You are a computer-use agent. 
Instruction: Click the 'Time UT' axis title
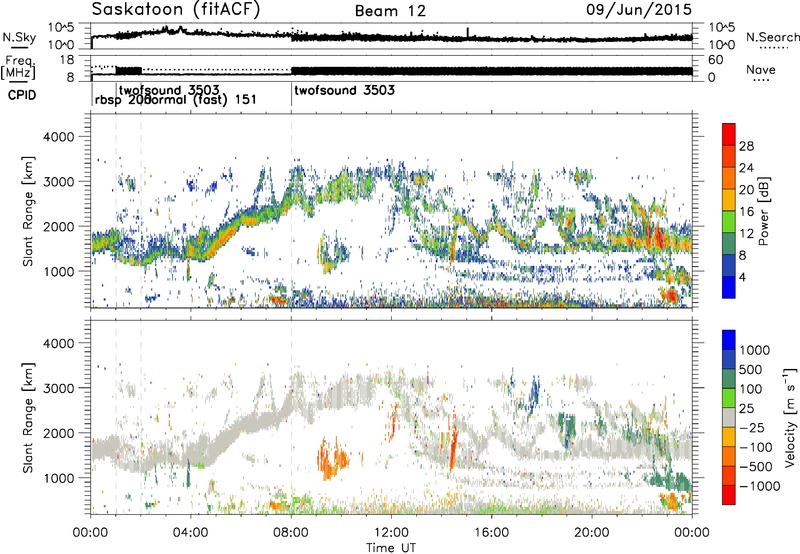391,548
